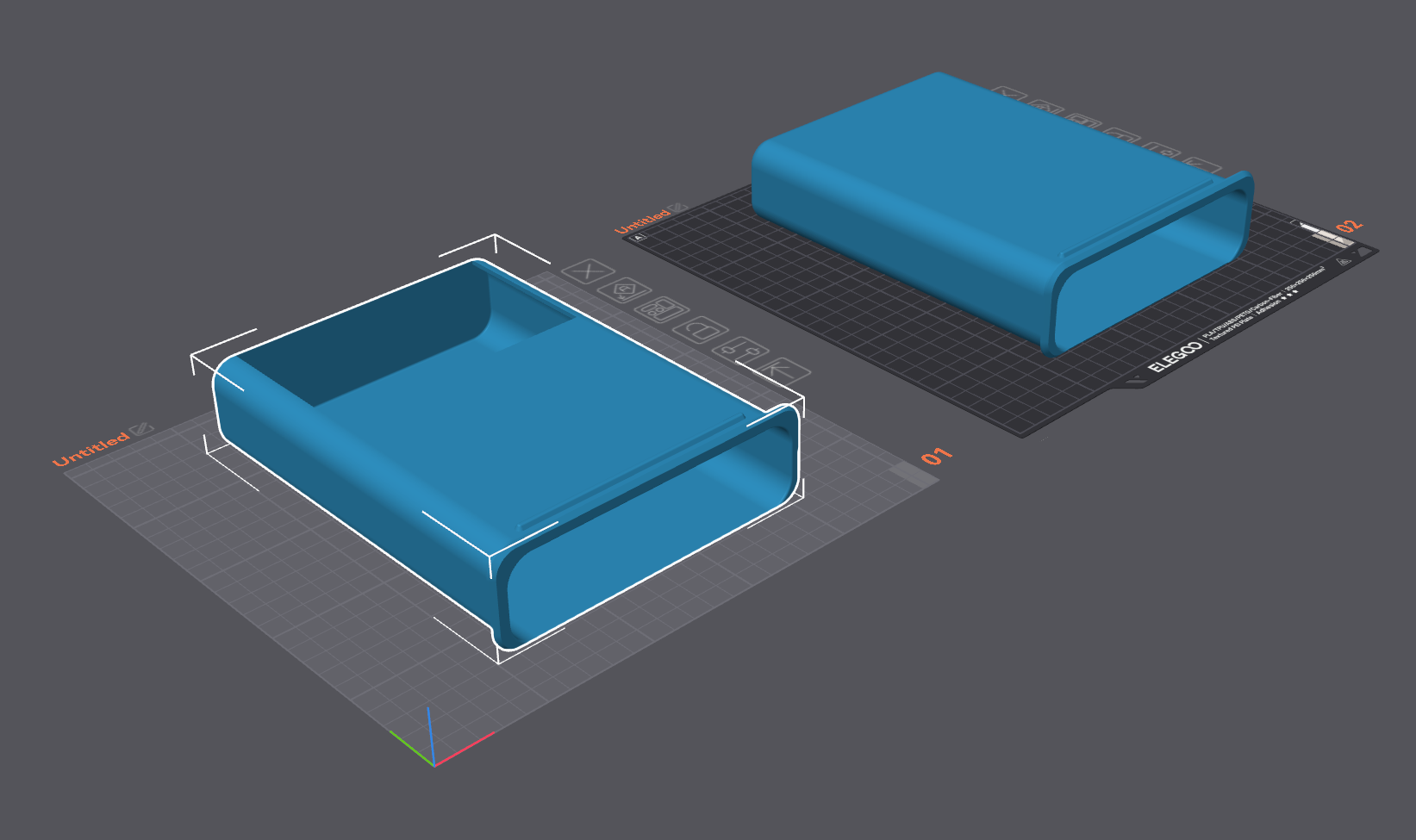Click the "01" plate number label
This screenshot has width=1416, height=840.
(x=937, y=456)
